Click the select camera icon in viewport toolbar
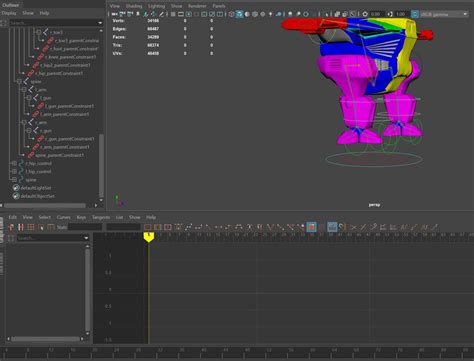474x361 pixels. [114, 14]
